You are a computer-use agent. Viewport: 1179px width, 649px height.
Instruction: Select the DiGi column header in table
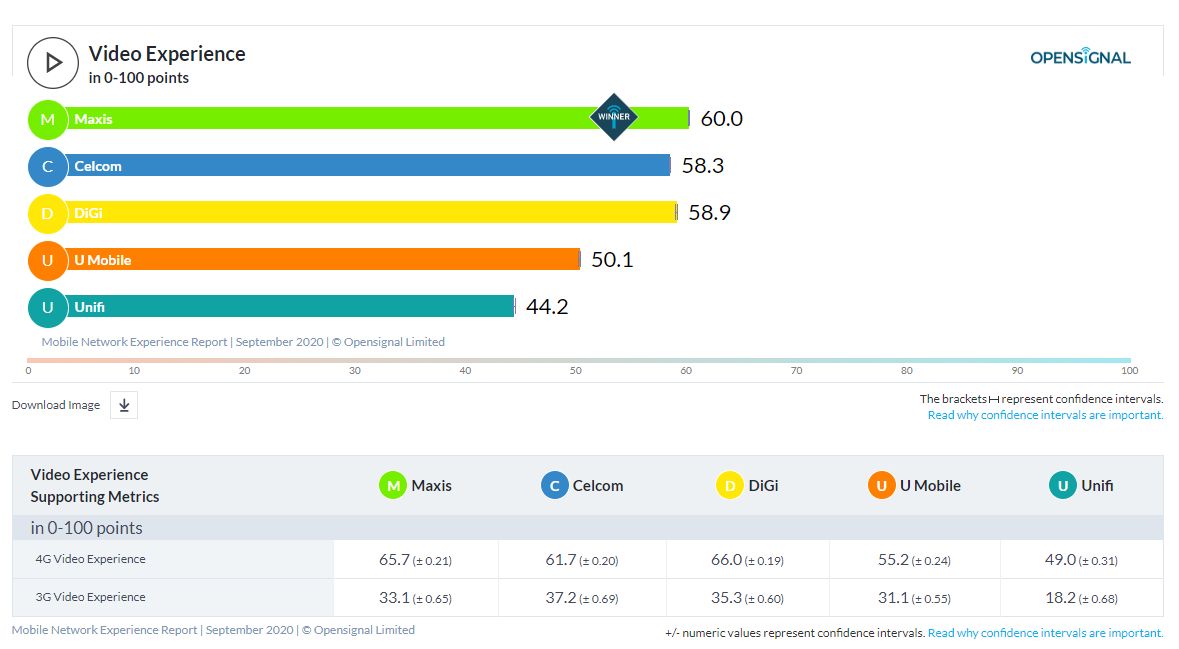[748, 486]
